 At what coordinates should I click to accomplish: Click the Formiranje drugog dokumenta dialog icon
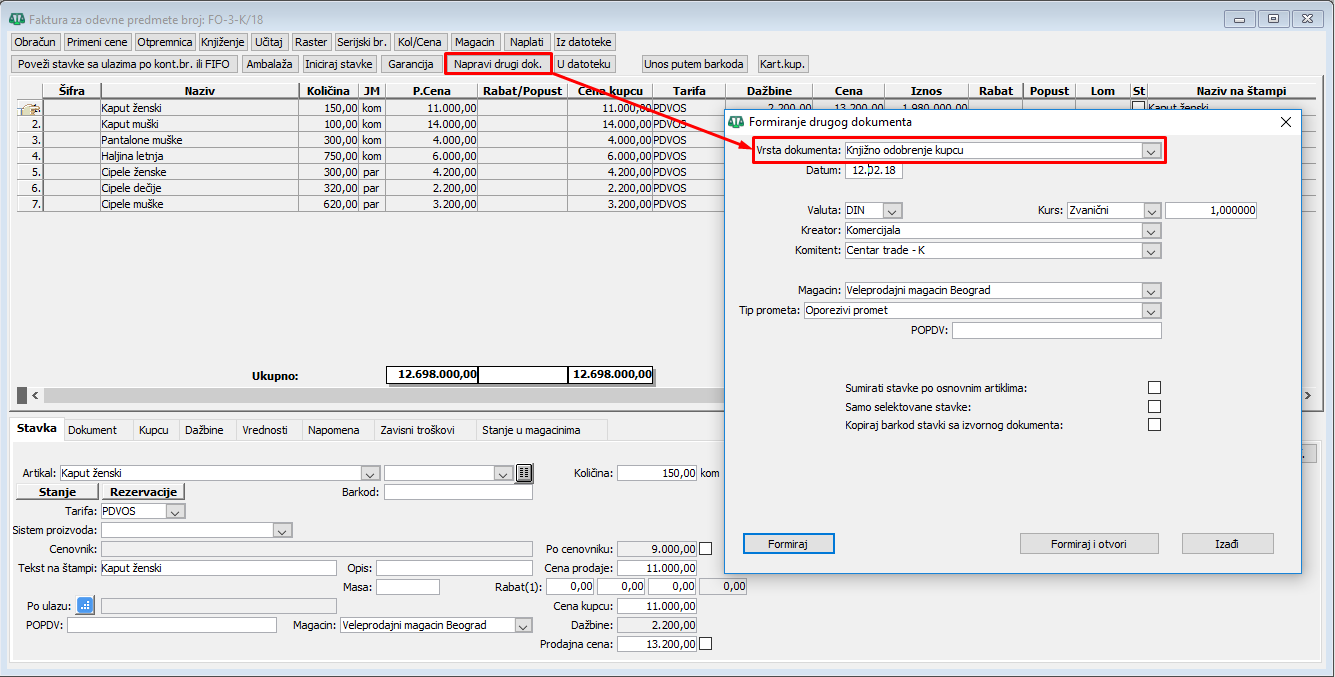736,121
